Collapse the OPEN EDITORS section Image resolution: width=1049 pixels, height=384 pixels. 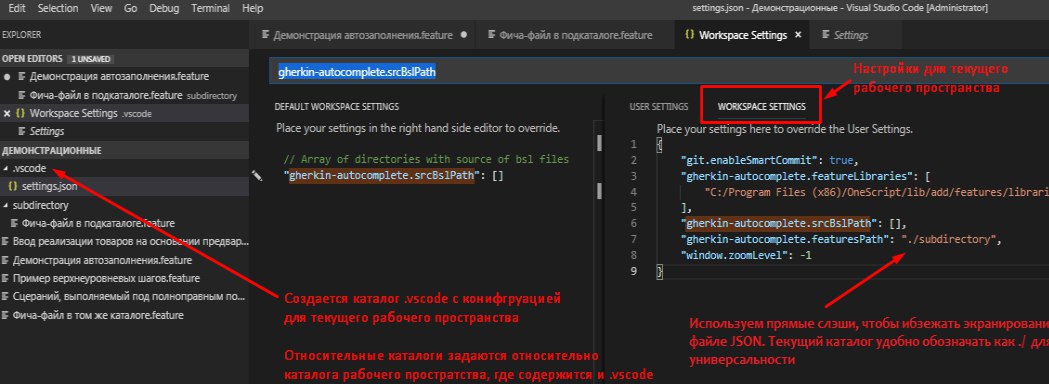[x=32, y=59]
